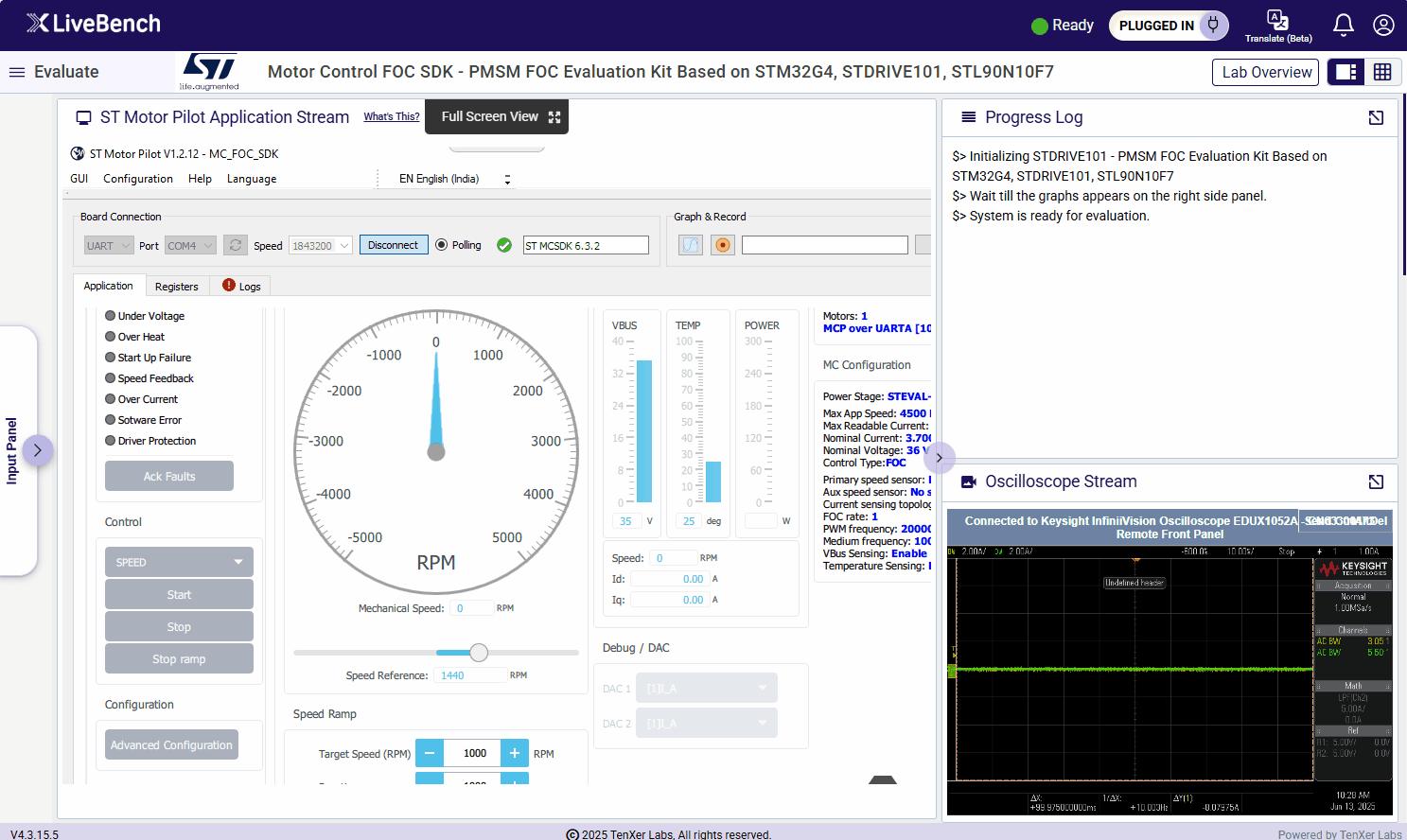Open the SPEED control mode dropdown
The width and height of the screenshot is (1407, 840).
pos(179,562)
